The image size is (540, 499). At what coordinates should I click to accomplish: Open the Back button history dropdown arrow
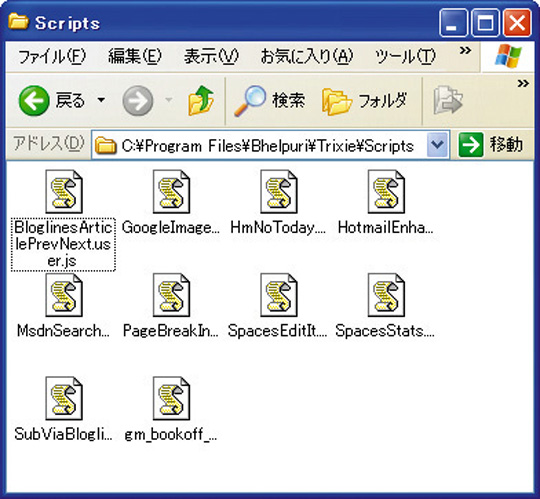(x=101, y=100)
